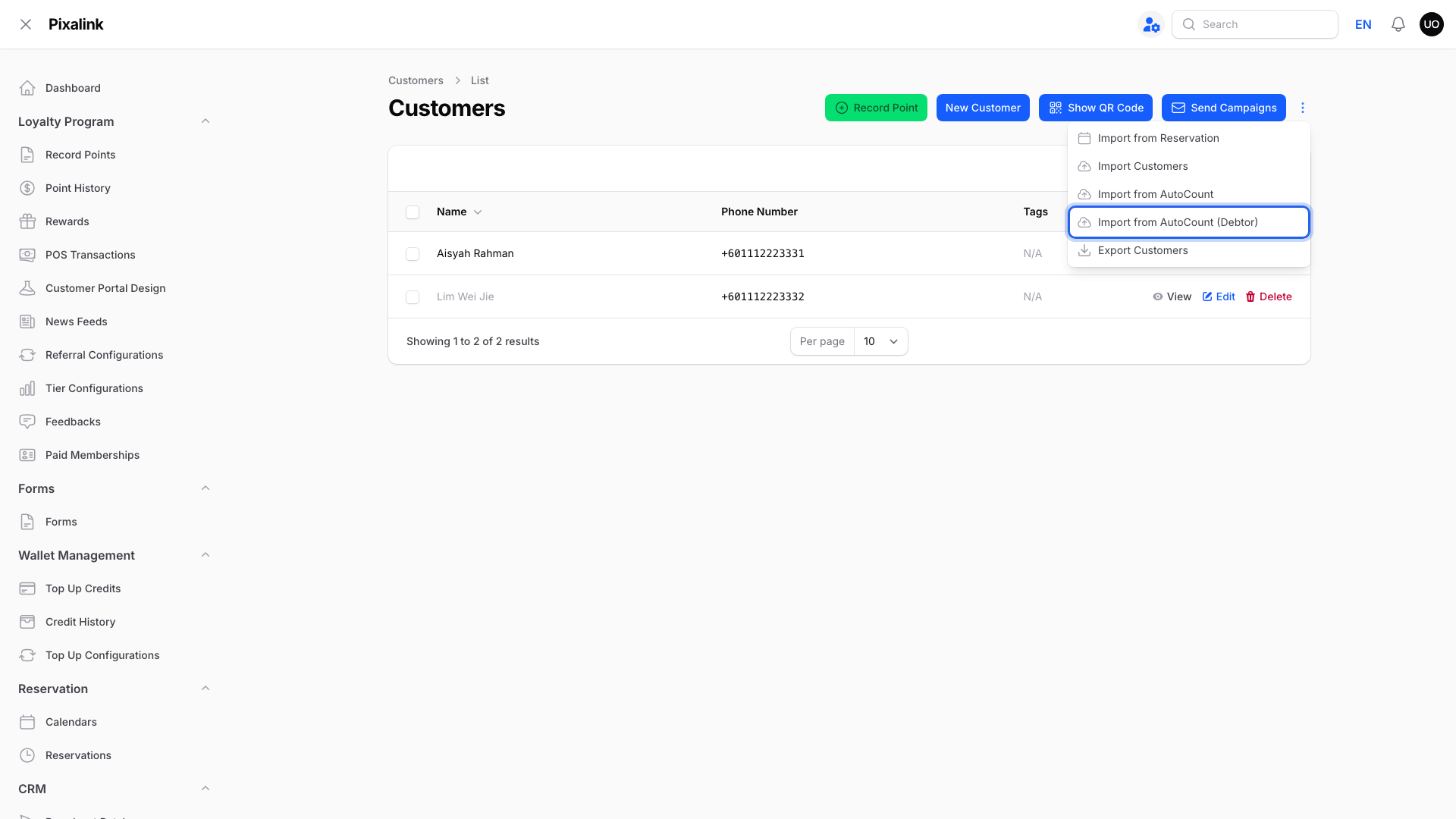Open the Per page dropdown
This screenshot has height=819, width=1456.
[880, 341]
